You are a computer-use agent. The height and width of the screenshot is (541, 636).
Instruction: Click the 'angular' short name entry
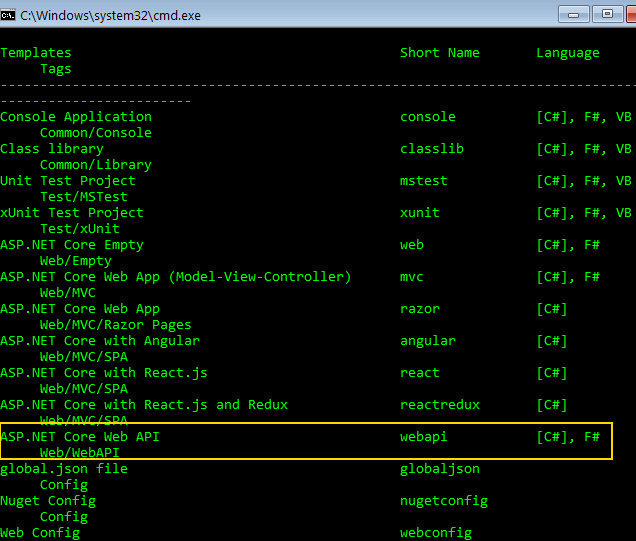pyautogui.click(x=428, y=341)
